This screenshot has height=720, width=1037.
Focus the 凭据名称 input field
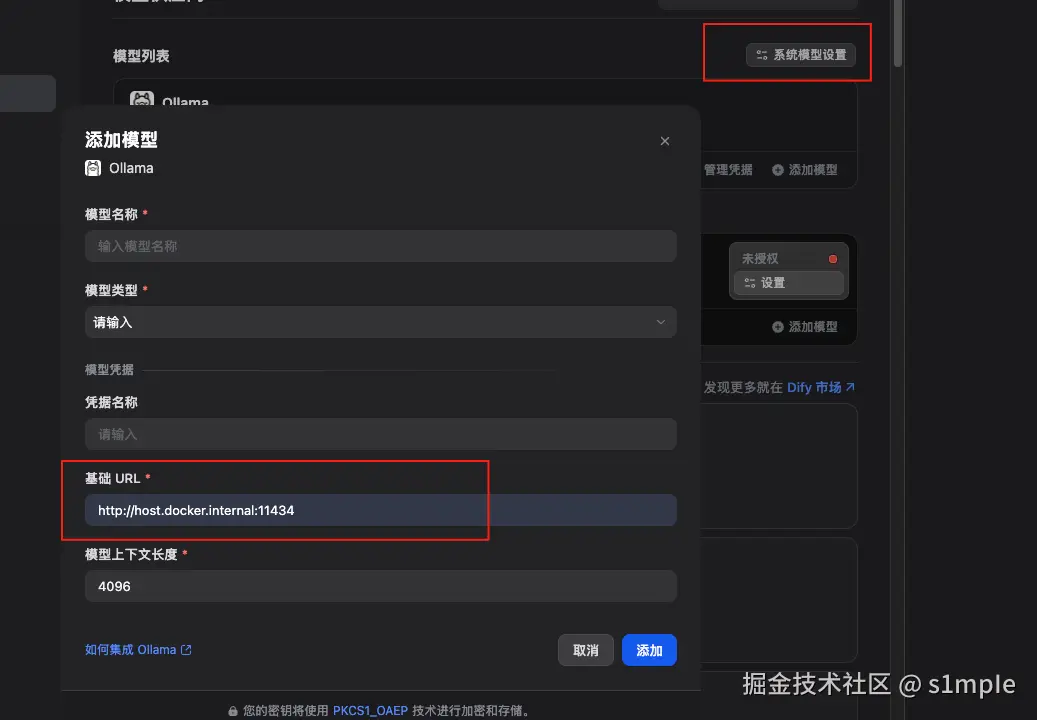pyautogui.click(x=380, y=434)
